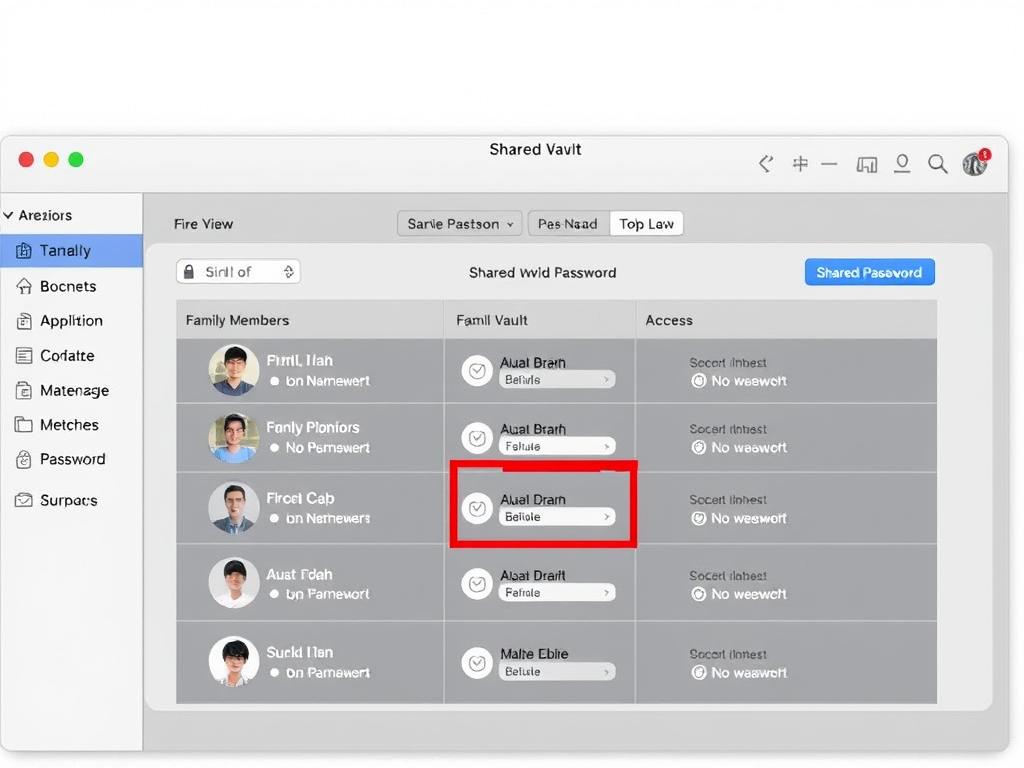1024x768 pixels.
Task: Open Metches in the sidebar
Action: tap(71, 425)
